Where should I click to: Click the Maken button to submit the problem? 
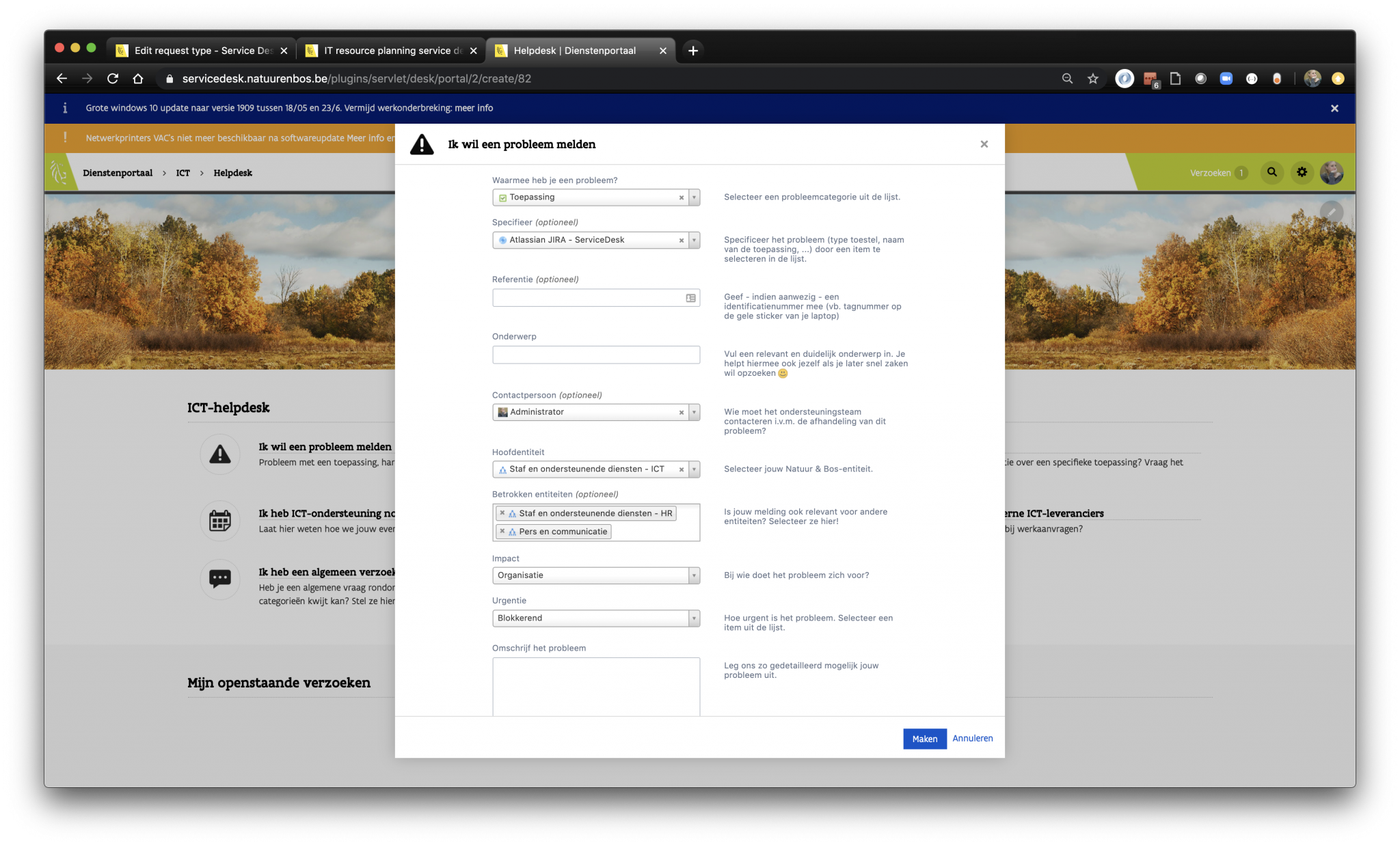pyautogui.click(x=924, y=739)
